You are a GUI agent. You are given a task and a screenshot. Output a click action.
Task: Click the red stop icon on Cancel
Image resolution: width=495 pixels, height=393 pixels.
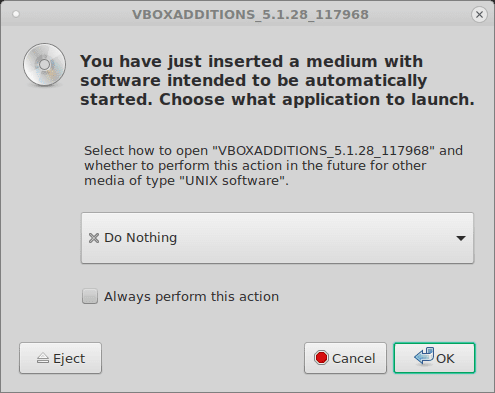pyautogui.click(x=321, y=358)
